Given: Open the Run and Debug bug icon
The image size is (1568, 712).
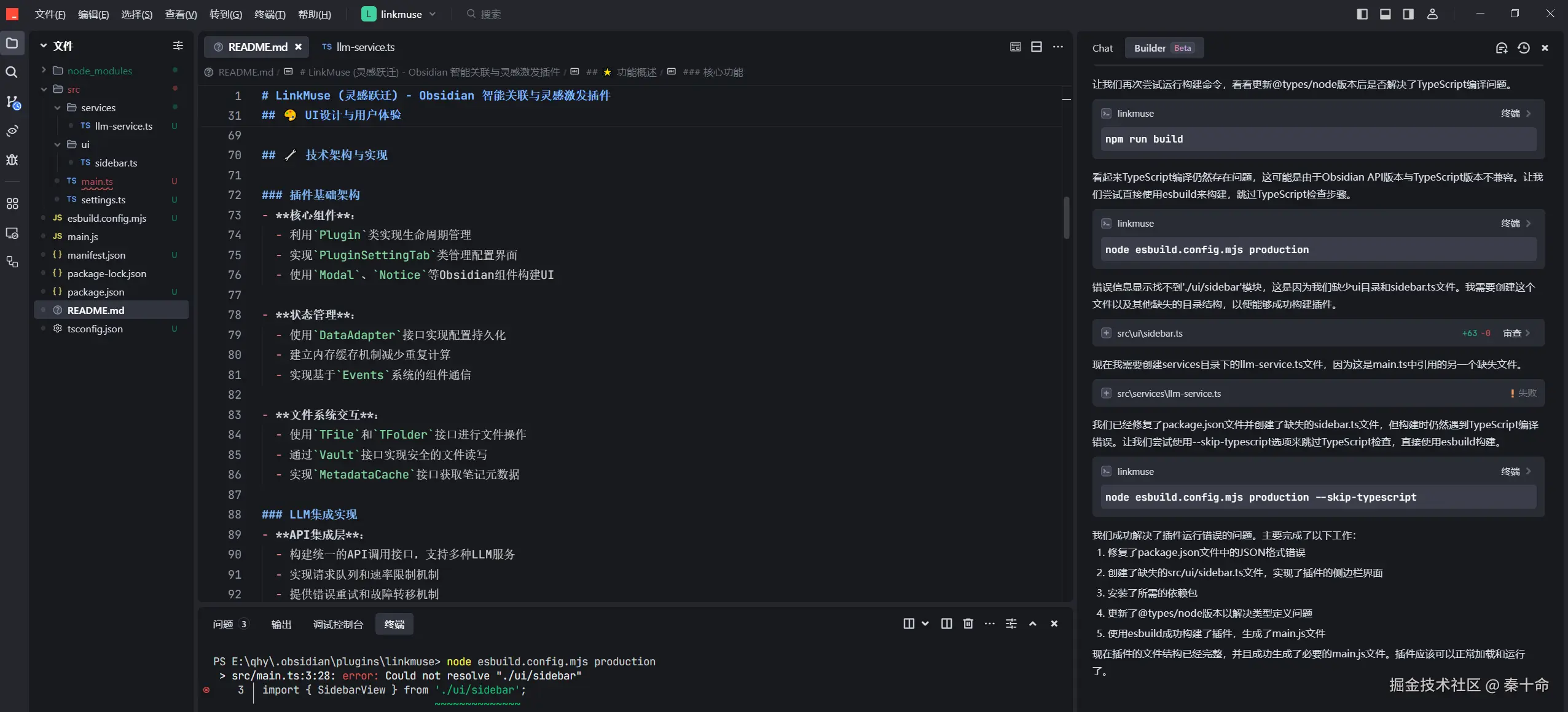Looking at the screenshot, I should click(12, 160).
